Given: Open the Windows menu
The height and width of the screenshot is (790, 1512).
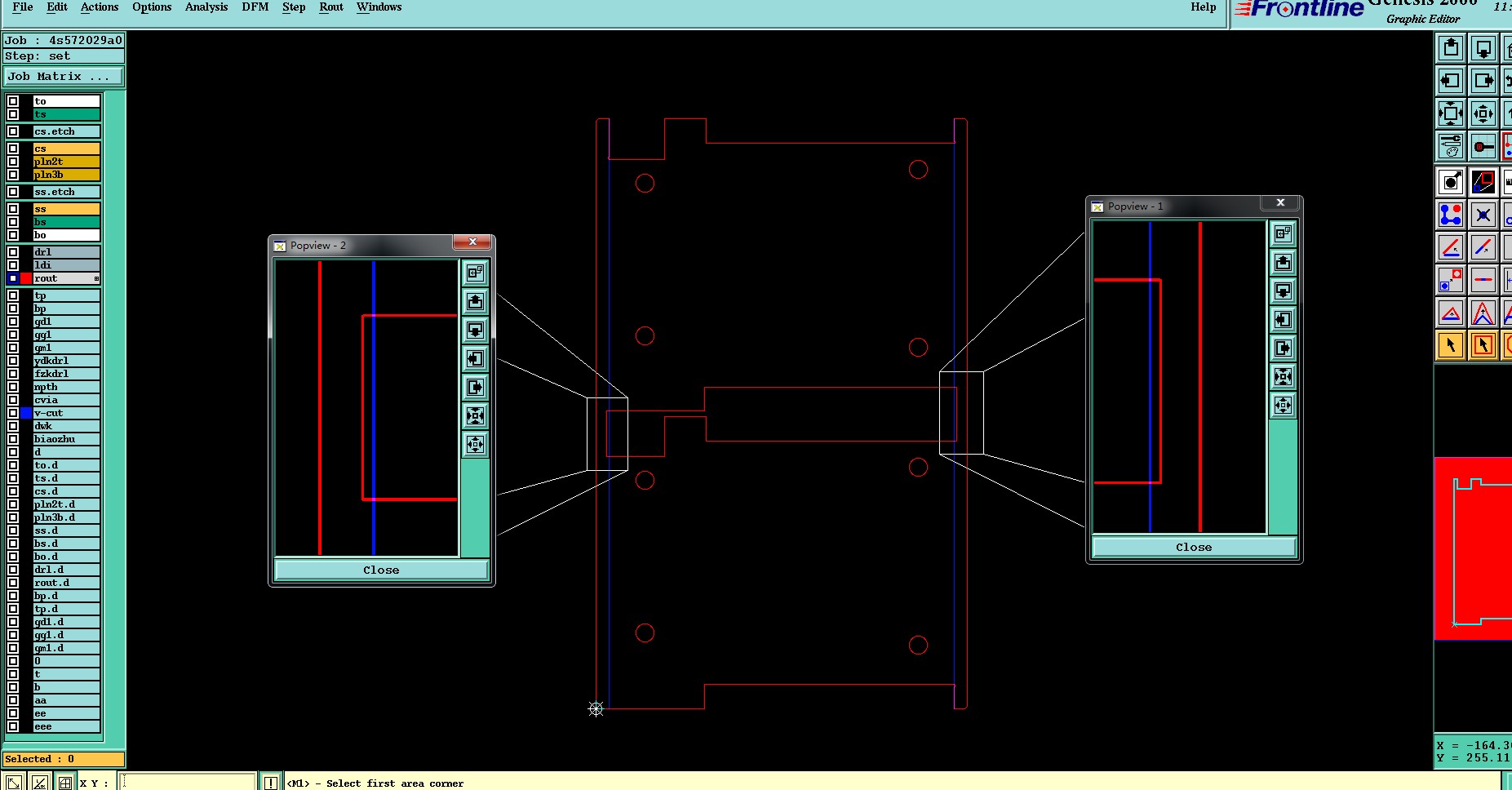Looking at the screenshot, I should pos(379,7).
